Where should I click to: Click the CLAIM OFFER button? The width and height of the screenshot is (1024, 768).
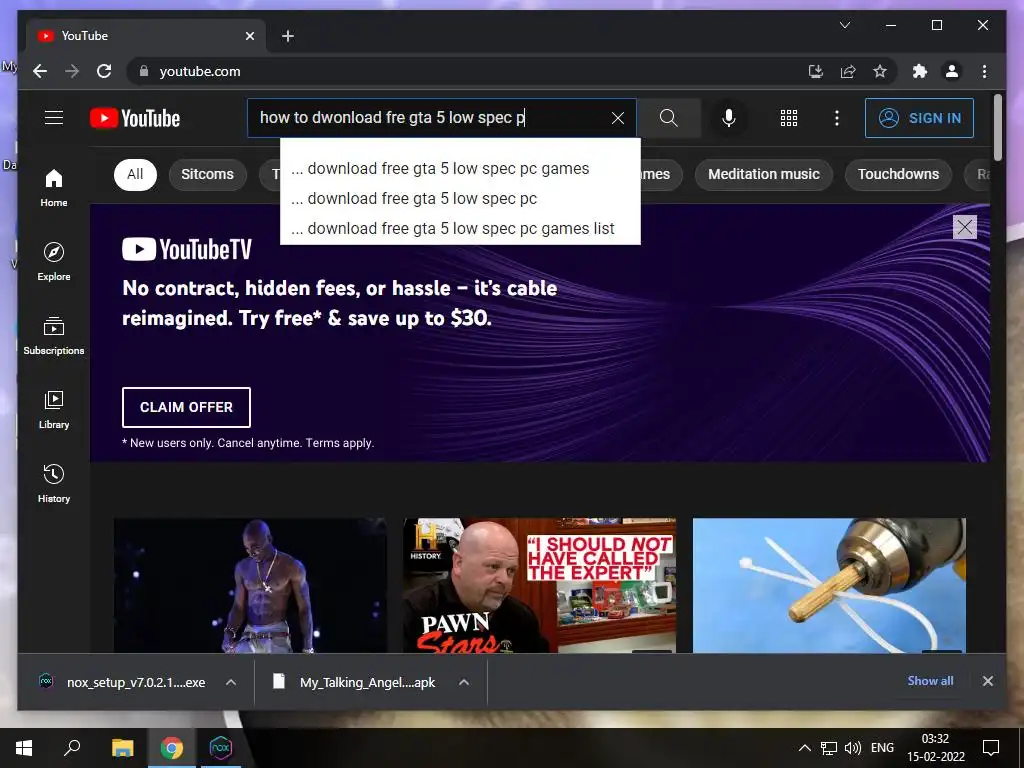[186, 407]
